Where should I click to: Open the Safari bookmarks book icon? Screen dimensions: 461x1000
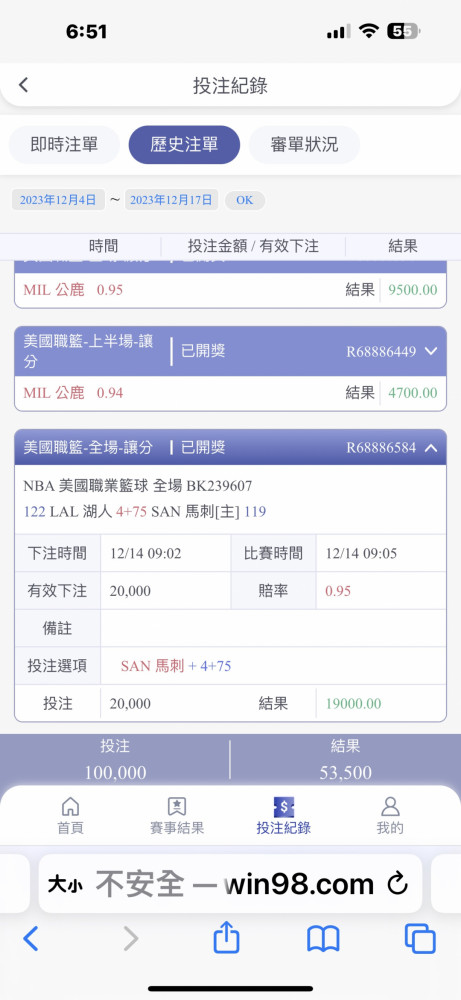pos(323,939)
